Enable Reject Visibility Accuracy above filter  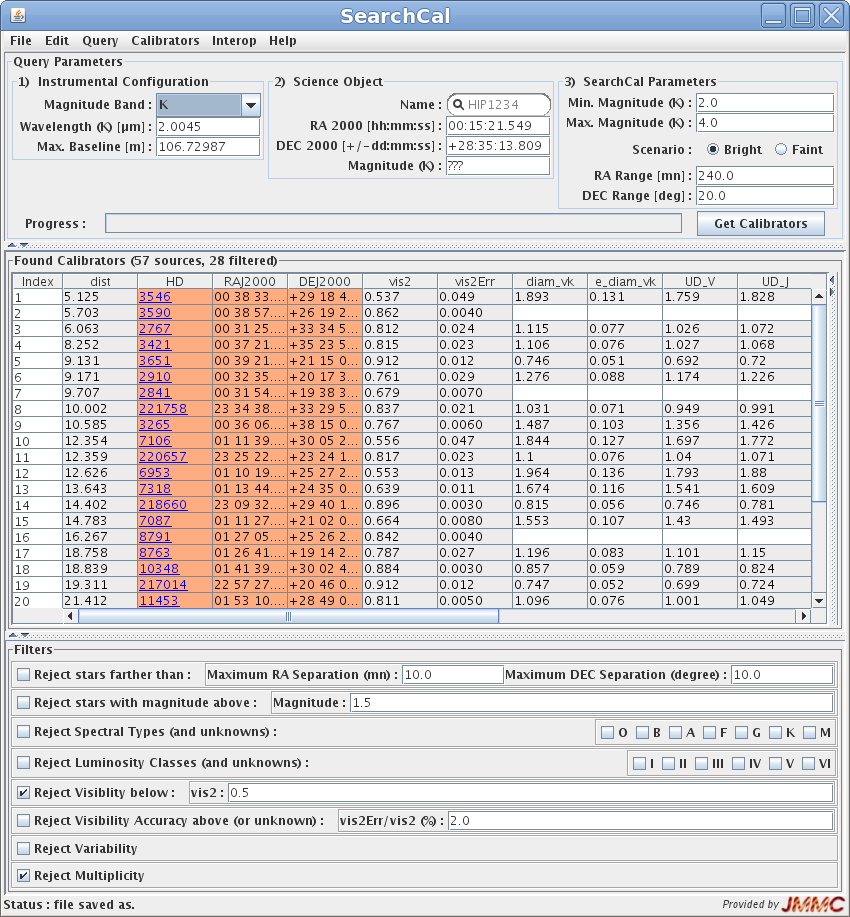click(23, 821)
